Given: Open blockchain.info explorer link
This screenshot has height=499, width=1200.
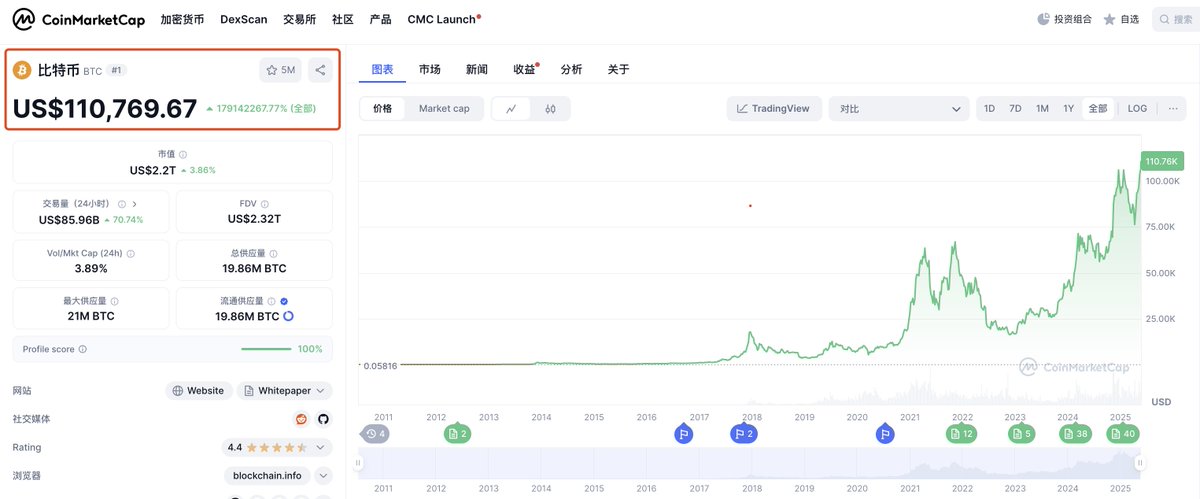Looking at the screenshot, I should pos(267,476).
